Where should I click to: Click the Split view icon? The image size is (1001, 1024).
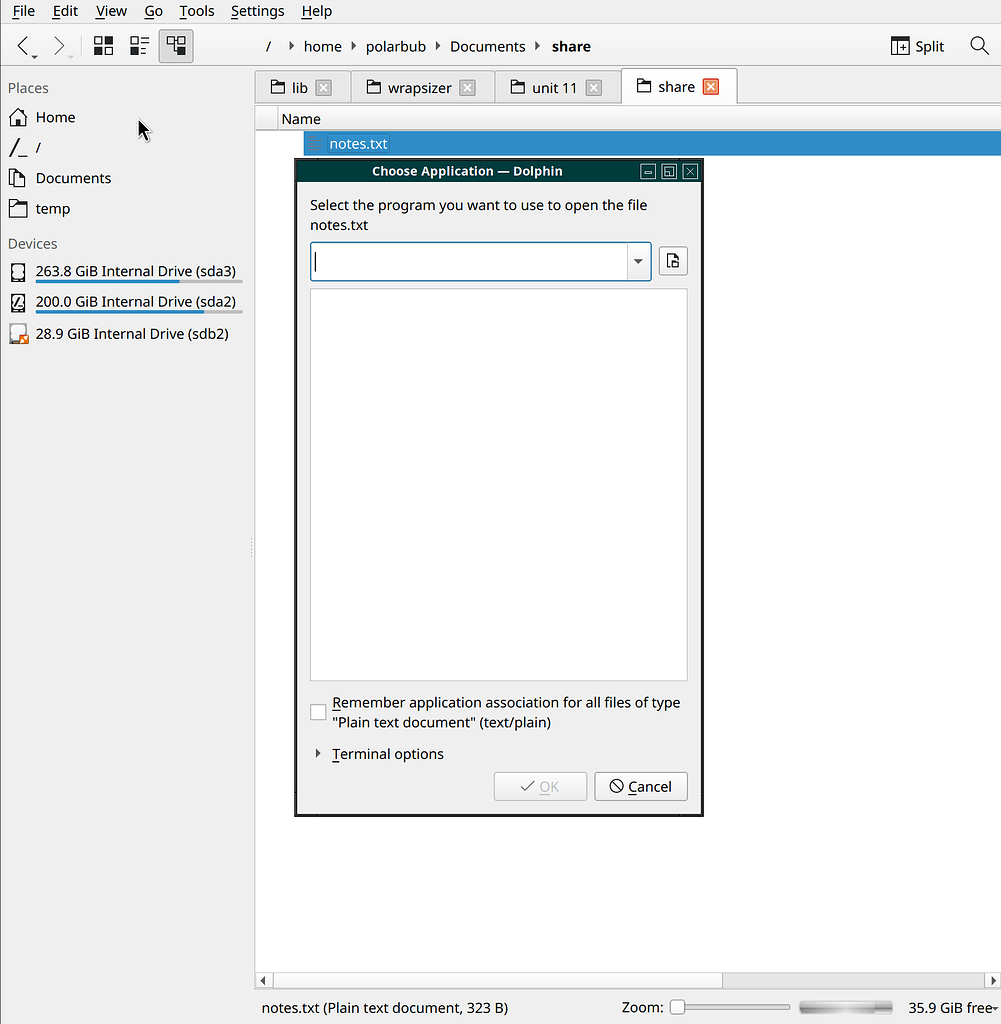point(916,45)
